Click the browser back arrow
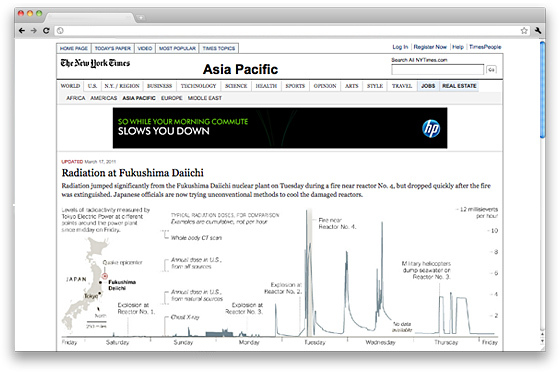The width and height of the screenshot is (560, 373). 22,31
